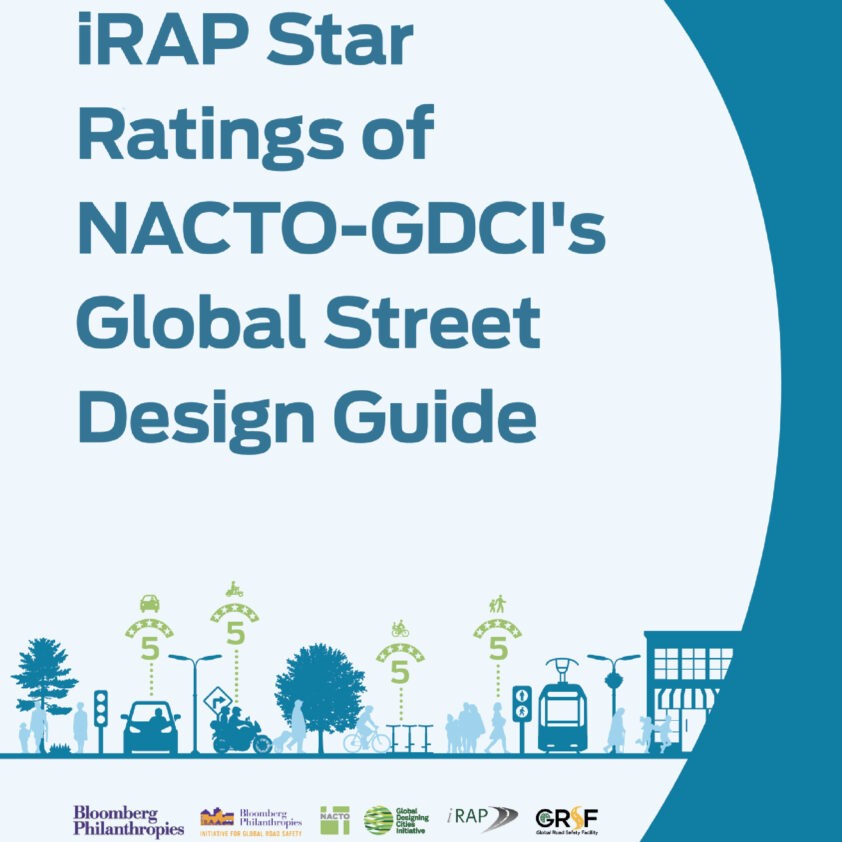Click the title line 'NACTO-GDCI's'
Image resolution: width=842 pixels, height=842 pixels.
(x=342, y=226)
